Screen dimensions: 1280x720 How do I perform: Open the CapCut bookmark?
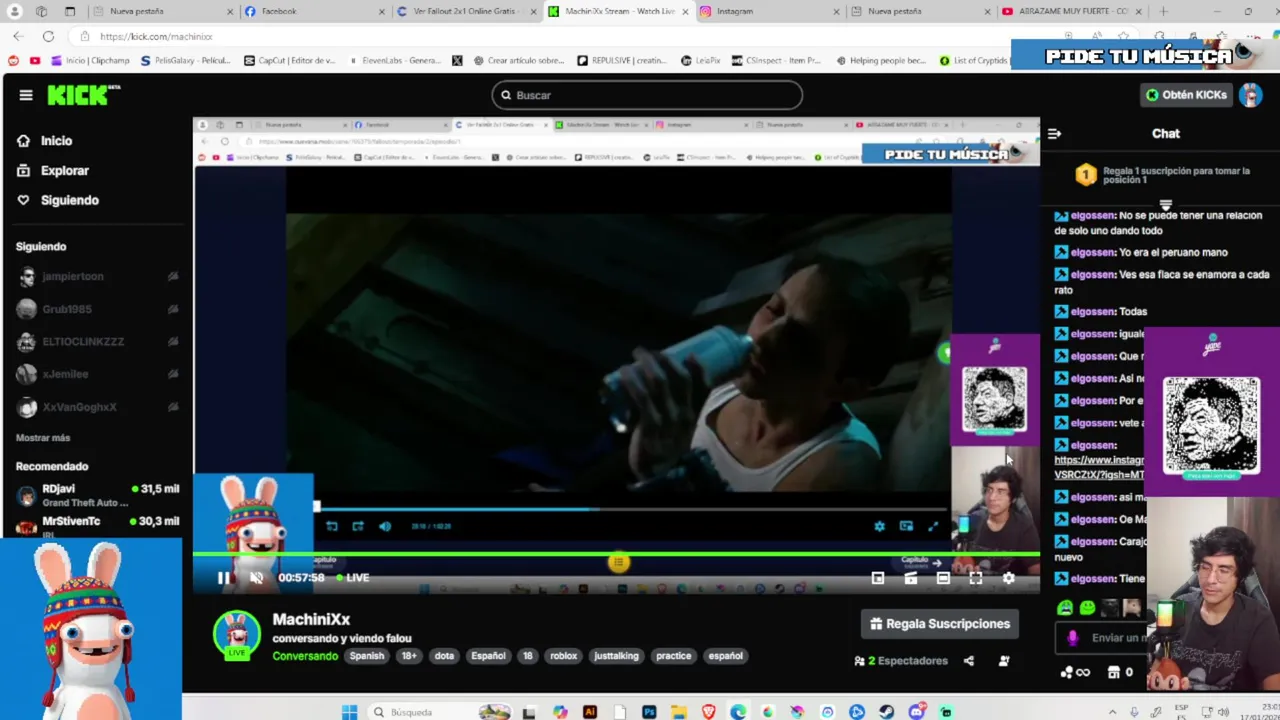tap(290, 60)
